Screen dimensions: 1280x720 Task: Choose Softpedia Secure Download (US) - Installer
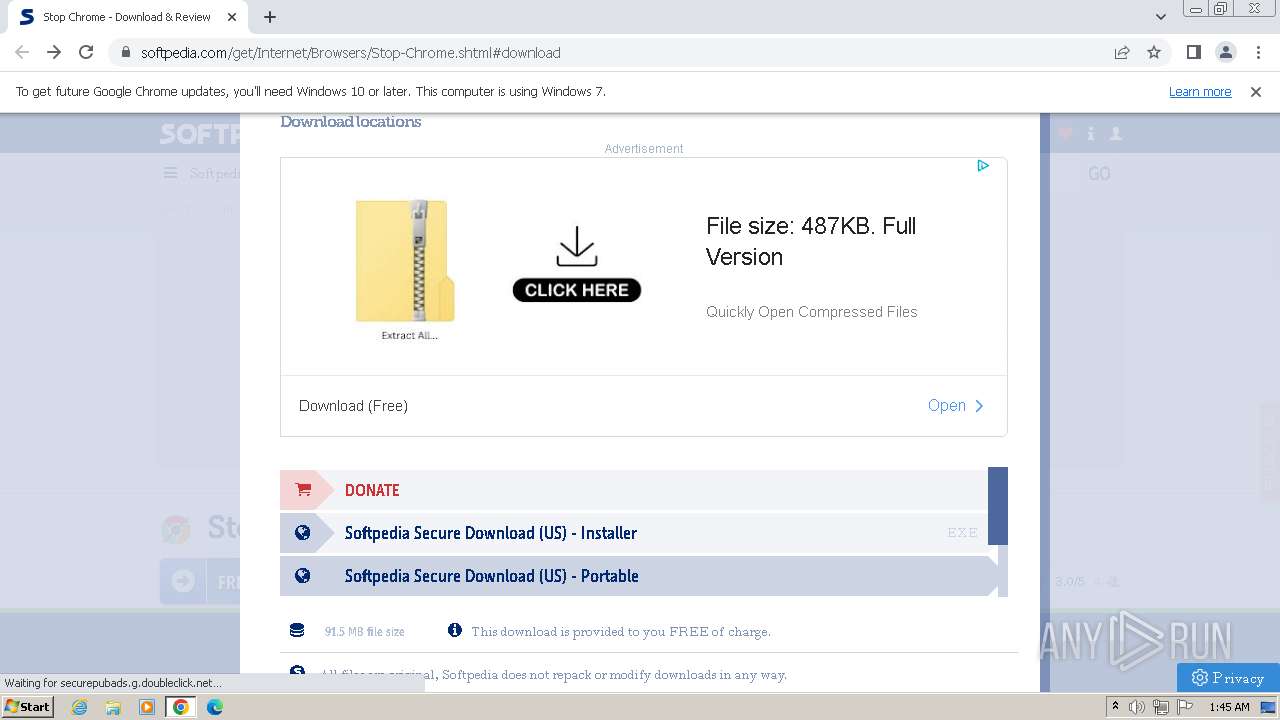click(634, 533)
